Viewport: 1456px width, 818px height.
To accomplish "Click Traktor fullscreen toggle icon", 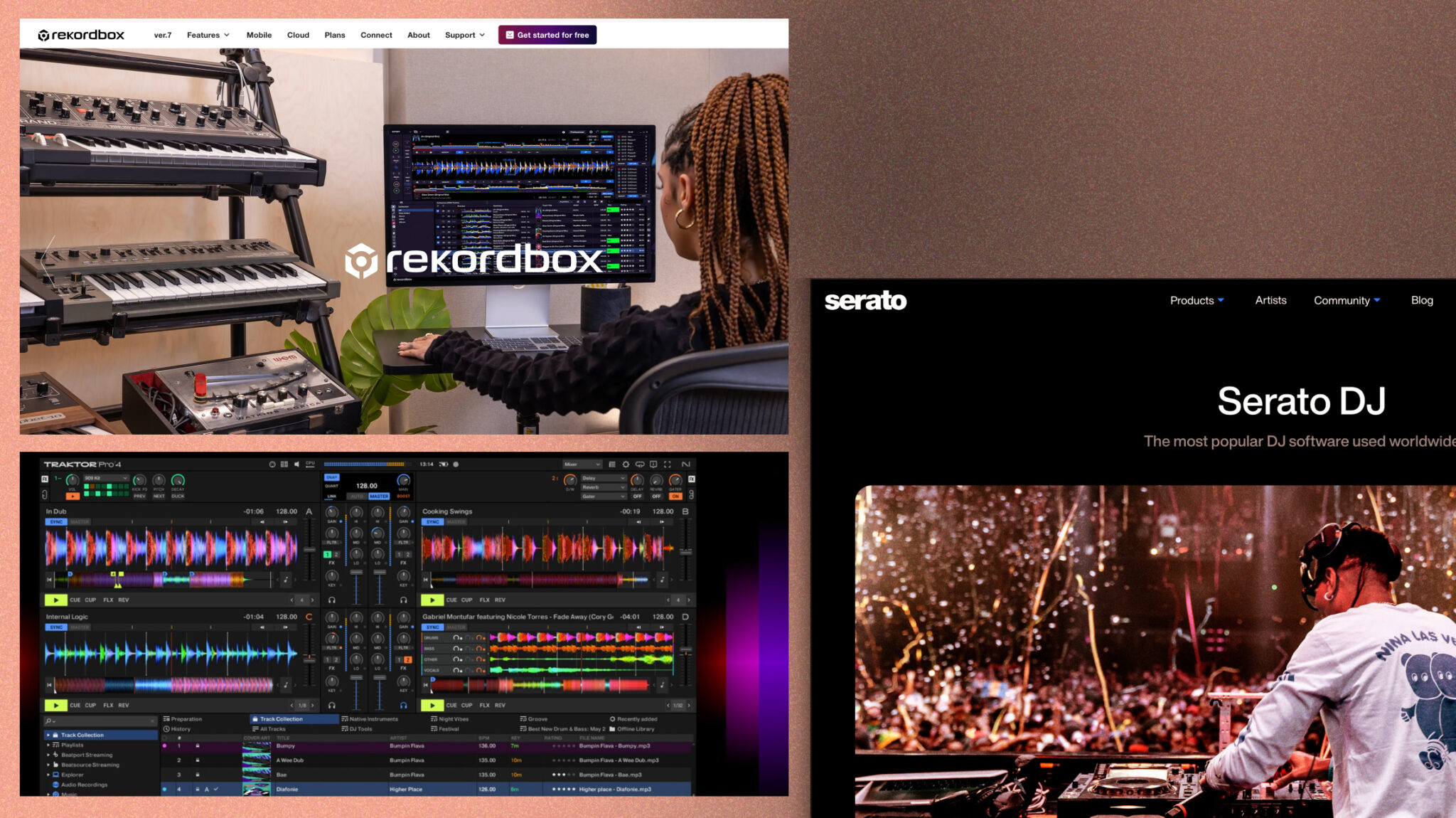I will coord(667,464).
